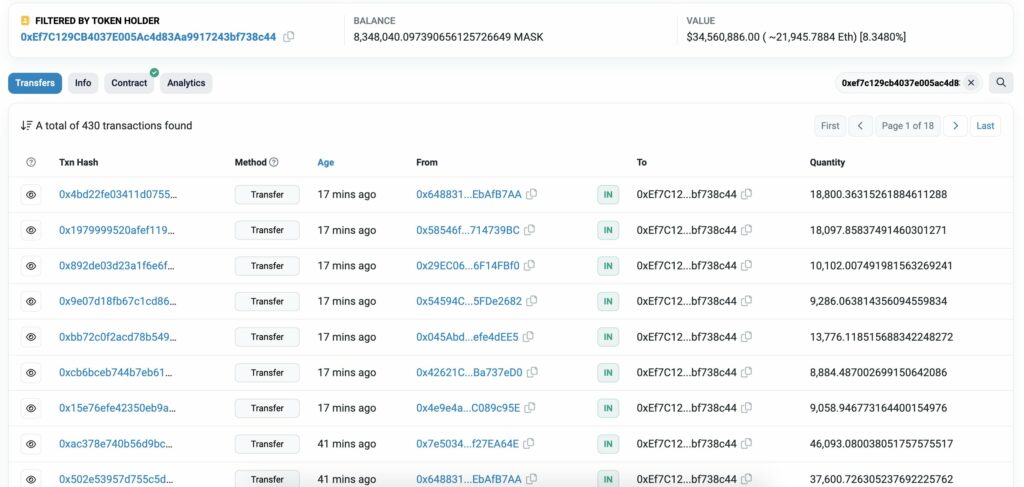1024x487 pixels.
Task: Open Method column help icon
Action: click(x=274, y=162)
